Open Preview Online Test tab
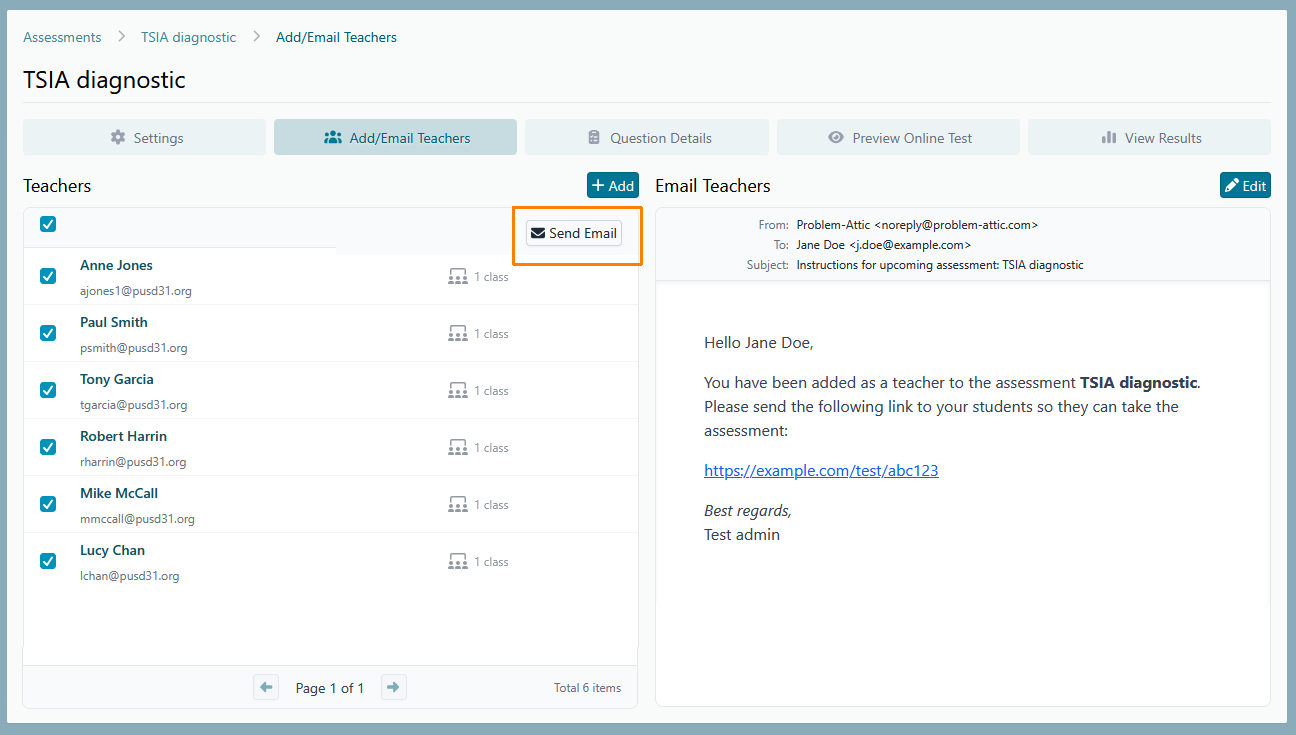The image size is (1296, 735). pyautogui.click(x=898, y=138)
